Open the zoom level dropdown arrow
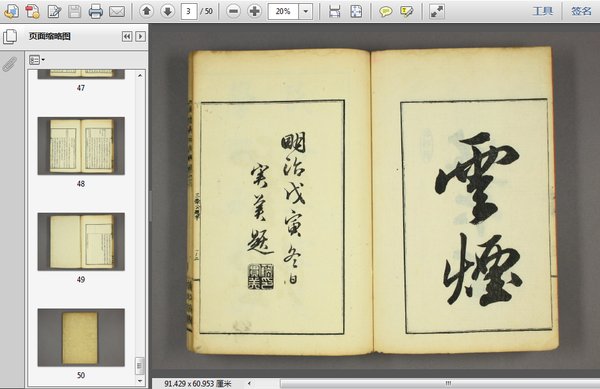Screen dimensions: 600x389 tap(305, 11)
